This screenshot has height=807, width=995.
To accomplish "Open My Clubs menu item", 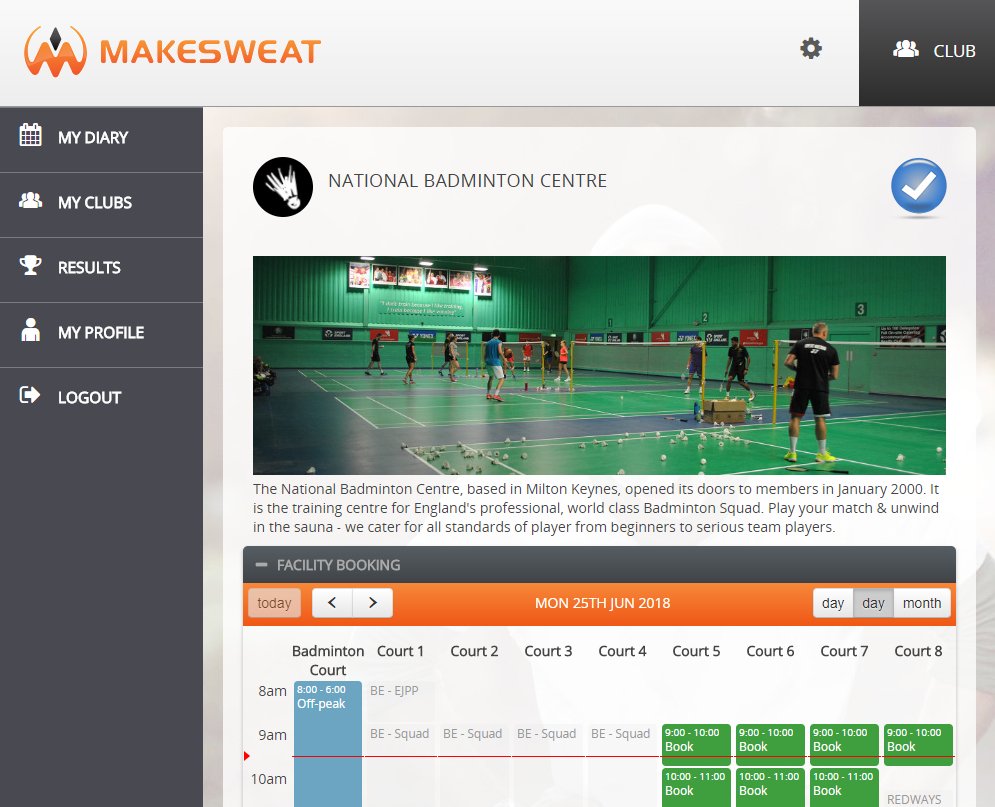I will tap(102, 205).
